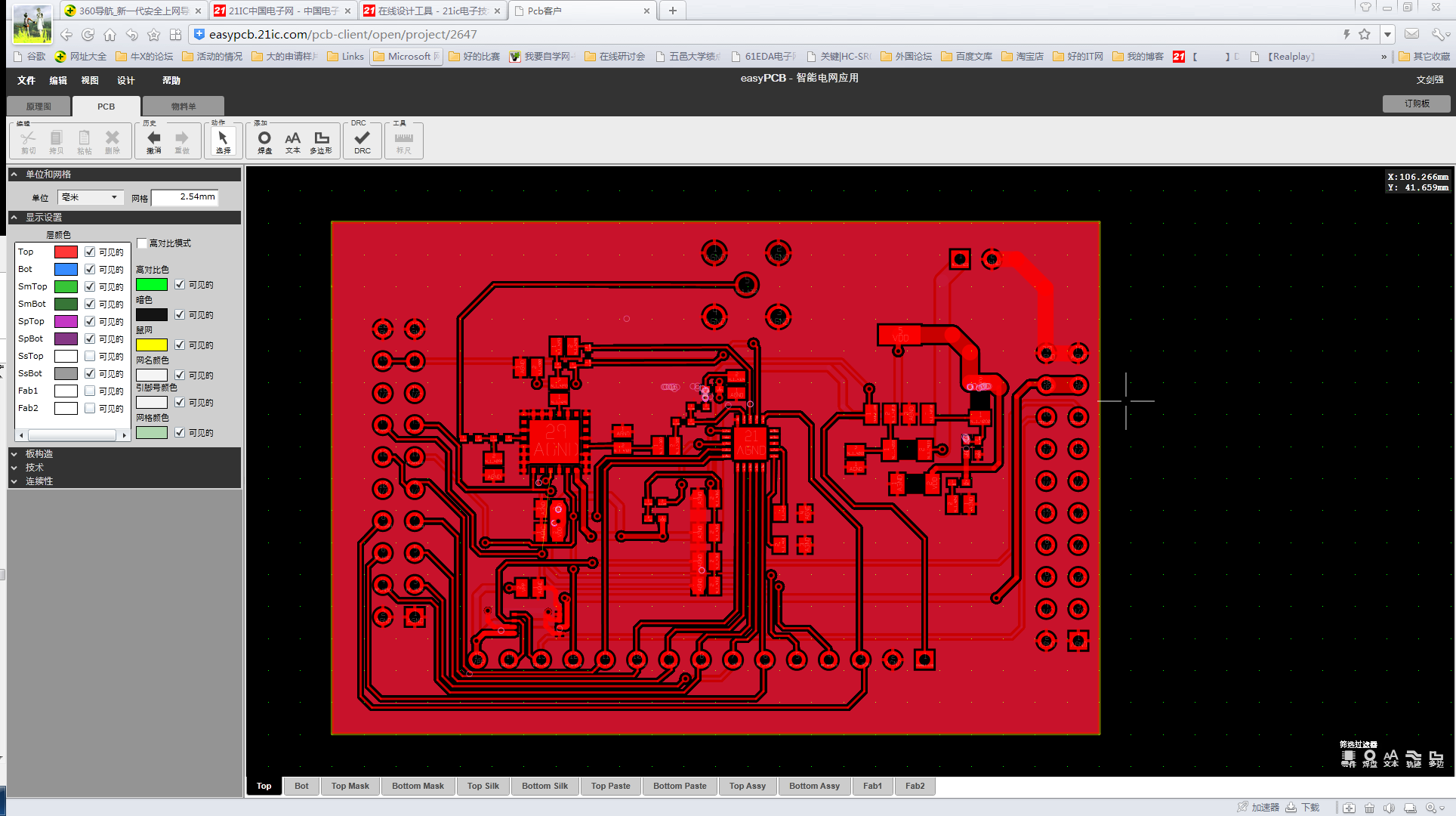
Task: Click the status bar speaker icon
Action: [1389, 808]
